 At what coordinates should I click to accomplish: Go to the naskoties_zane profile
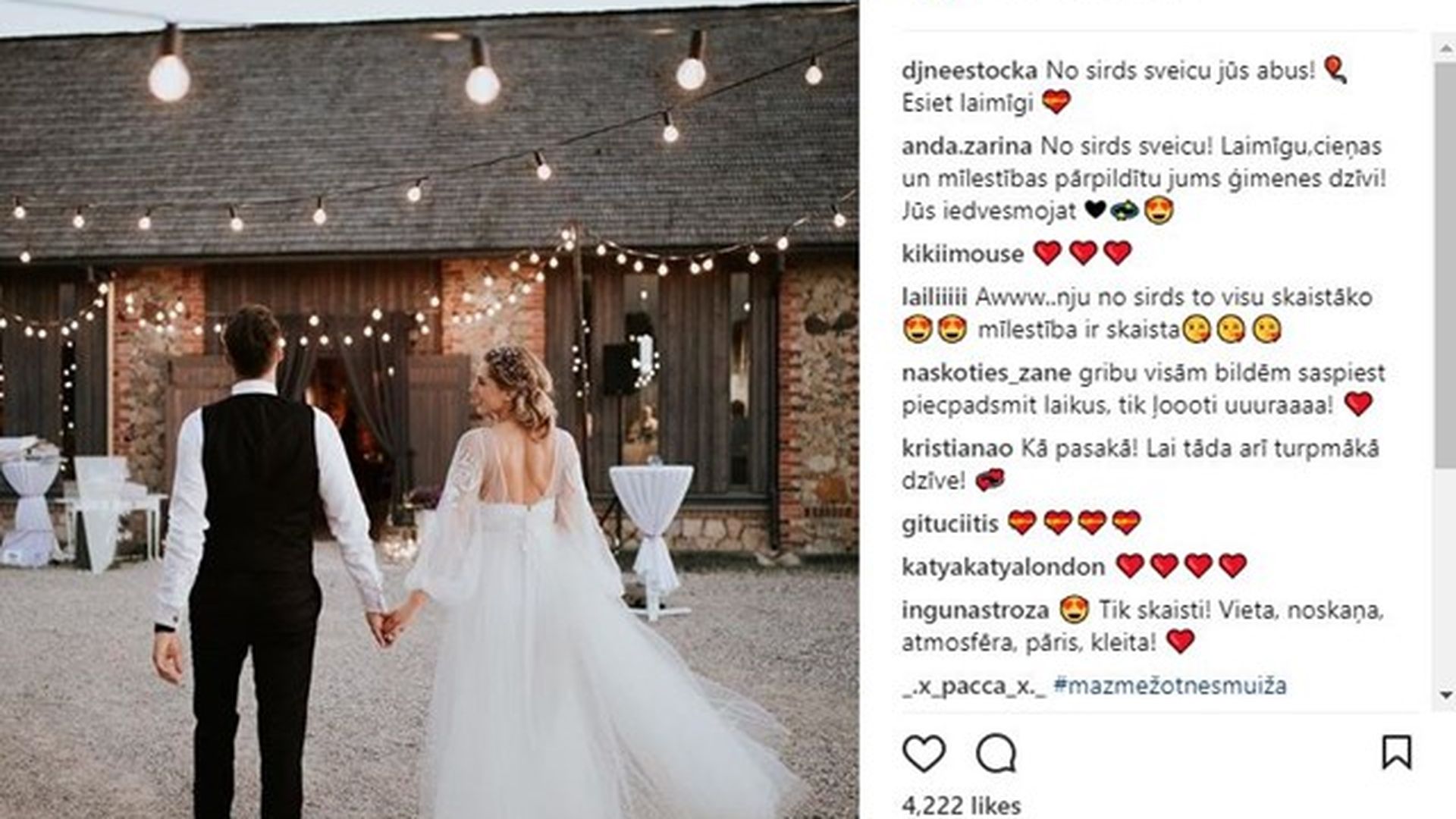pos(987,373)
